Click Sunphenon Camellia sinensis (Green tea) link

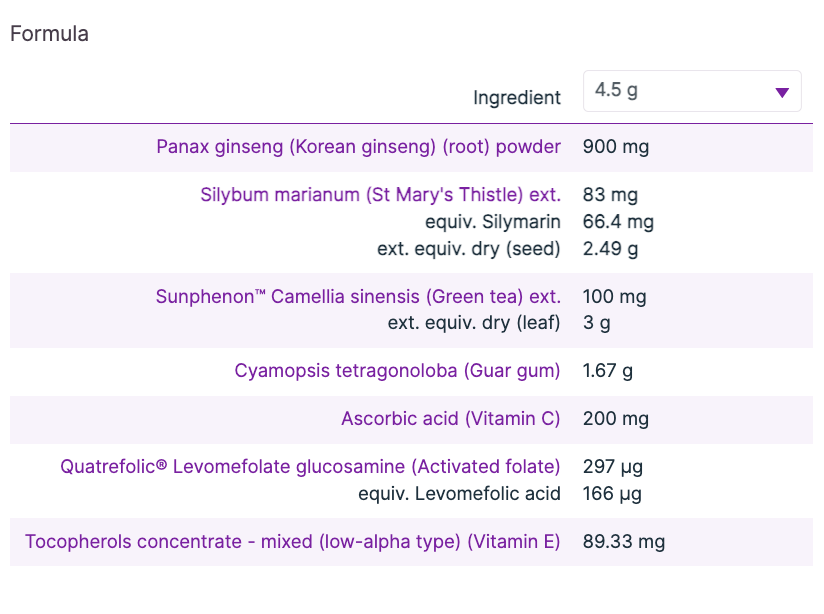[358, 297]
